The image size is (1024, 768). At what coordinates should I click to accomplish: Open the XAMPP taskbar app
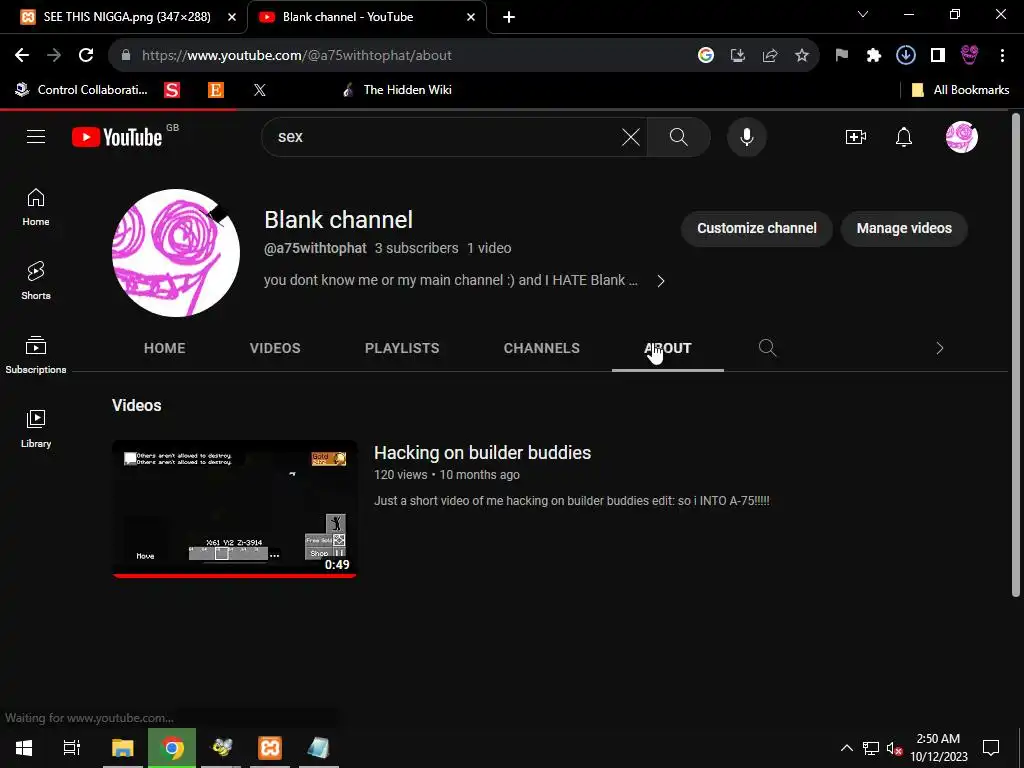(270, 748)
